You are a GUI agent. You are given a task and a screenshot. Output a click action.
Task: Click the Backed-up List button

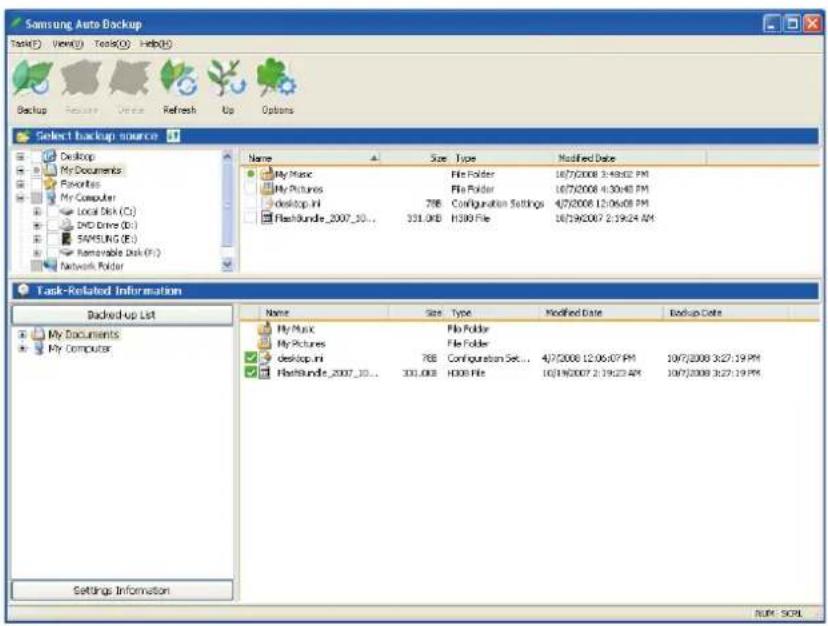(122, 315)
